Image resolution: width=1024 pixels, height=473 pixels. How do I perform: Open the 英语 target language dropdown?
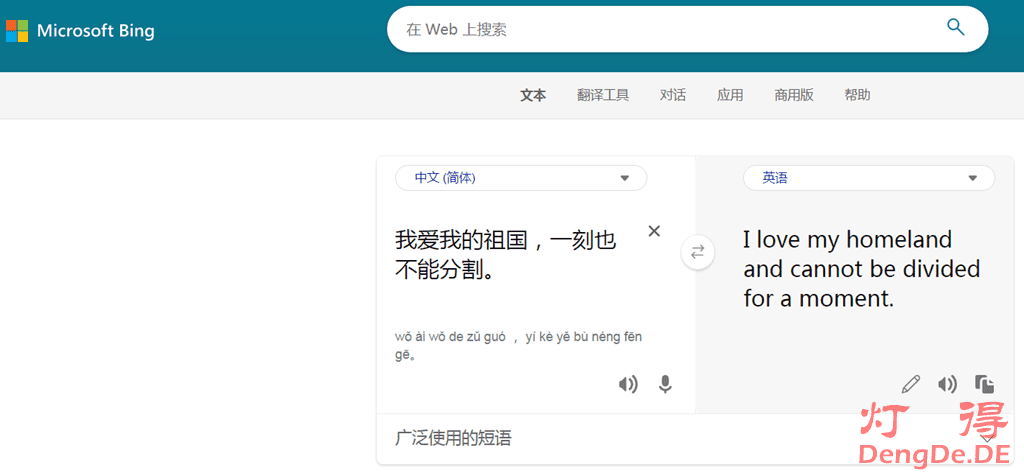[x=868, y=178]
